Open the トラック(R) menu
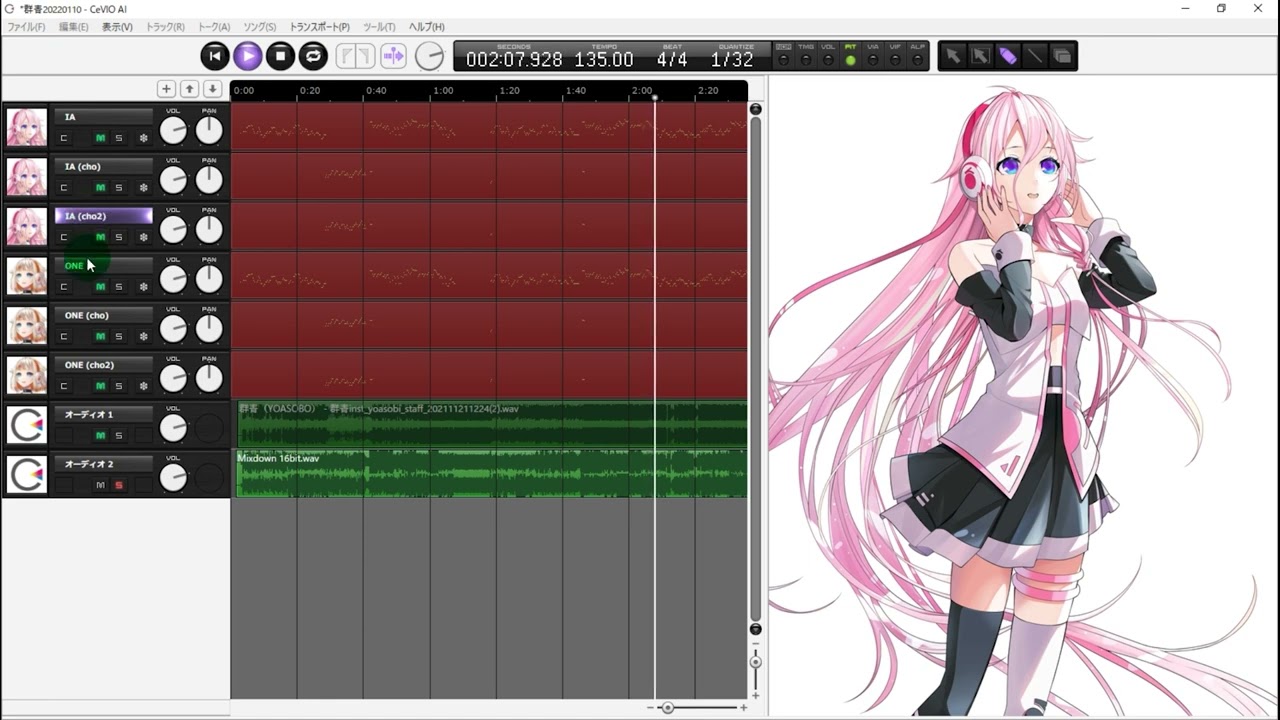The image size is (1280, 720). click(x=165, y=27)
